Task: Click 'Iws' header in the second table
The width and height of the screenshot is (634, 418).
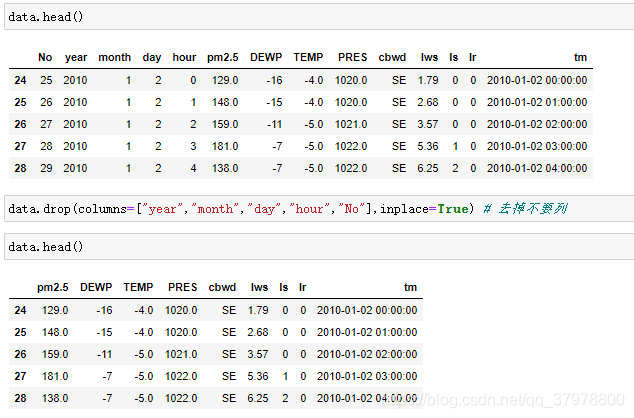Action: (260, 287)
